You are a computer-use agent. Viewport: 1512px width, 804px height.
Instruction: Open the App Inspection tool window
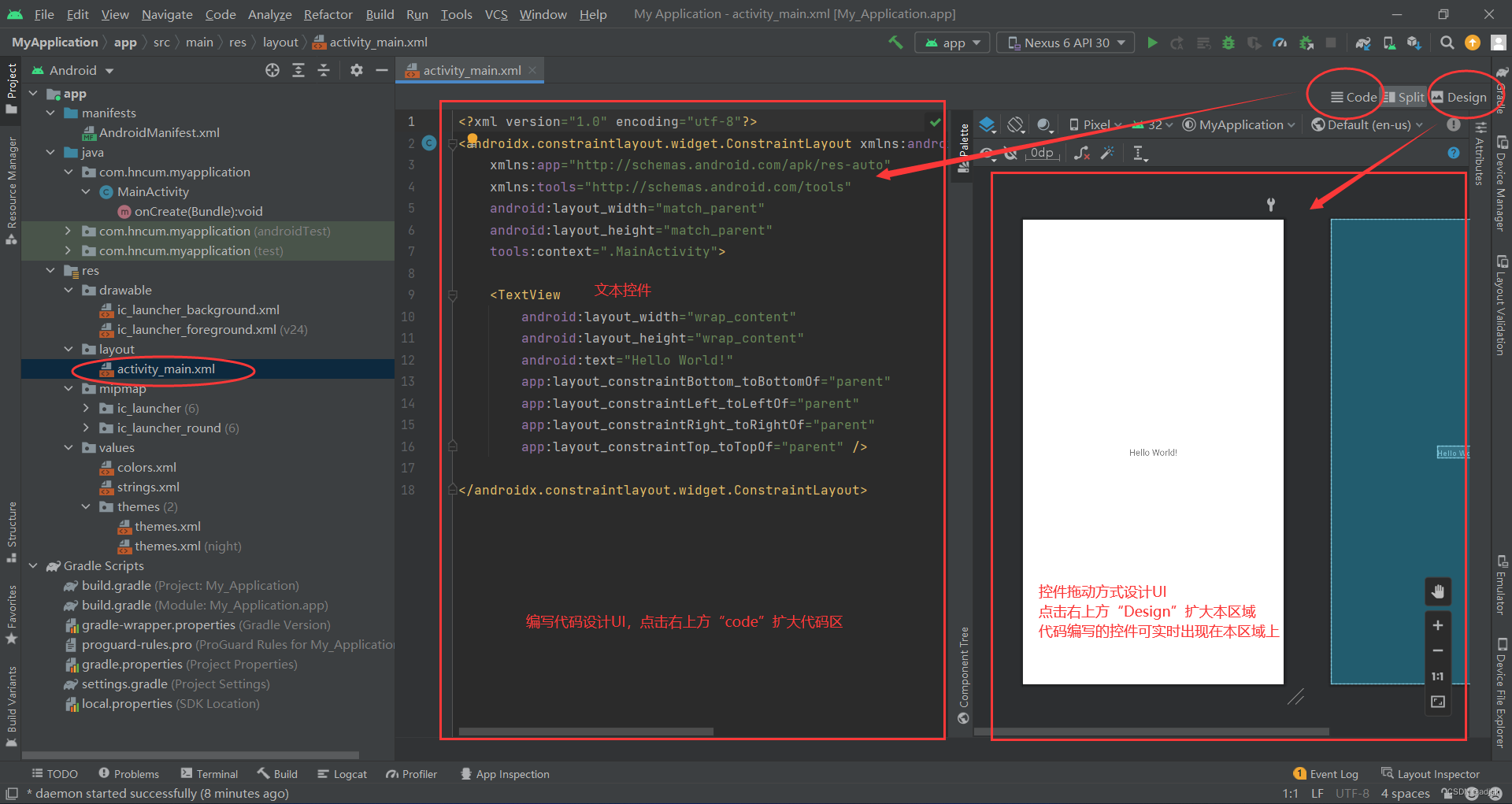(505, 774)
